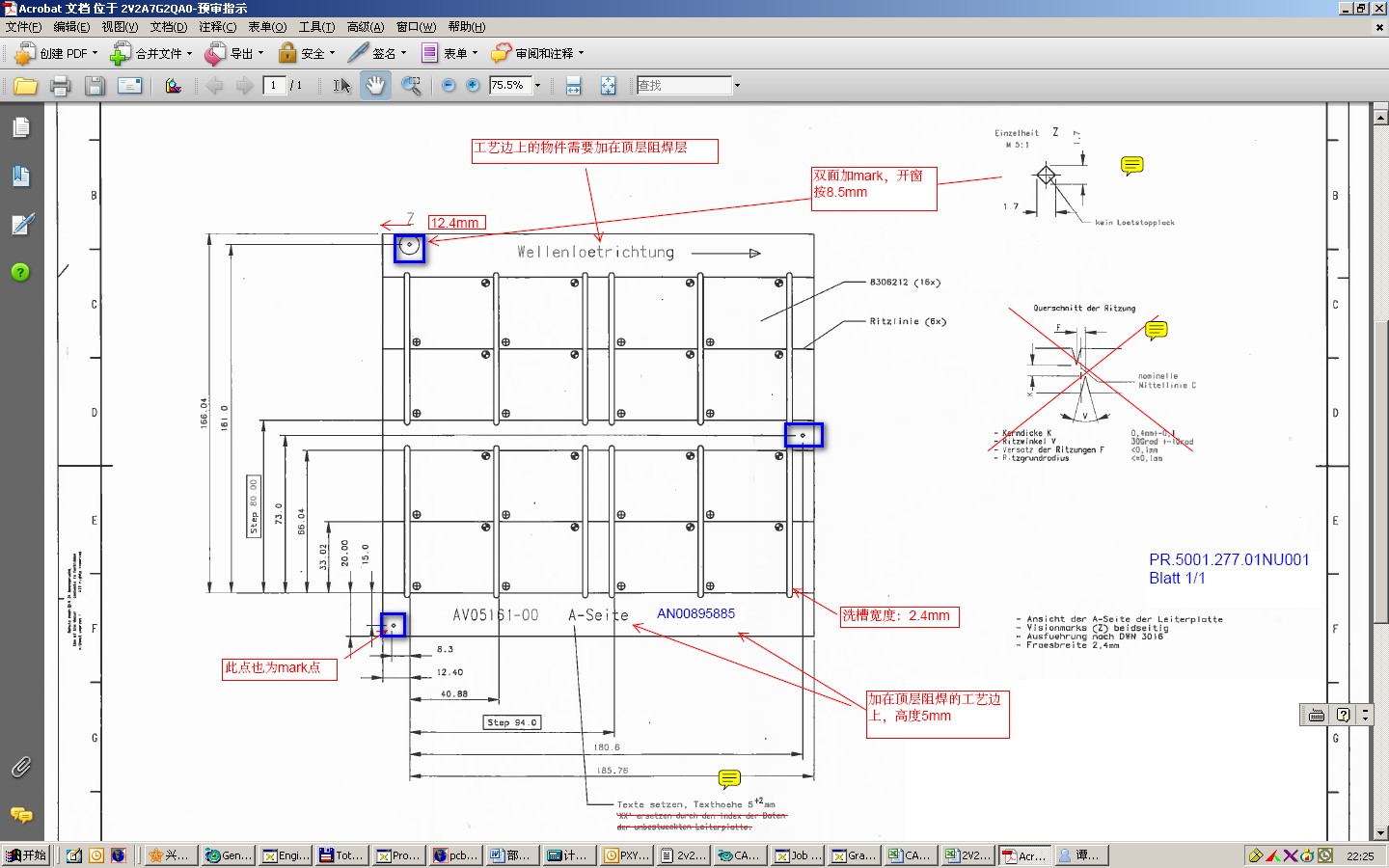Open the Comments panel in sidebar
The image size is (1389, 868).
click(21, 816)
